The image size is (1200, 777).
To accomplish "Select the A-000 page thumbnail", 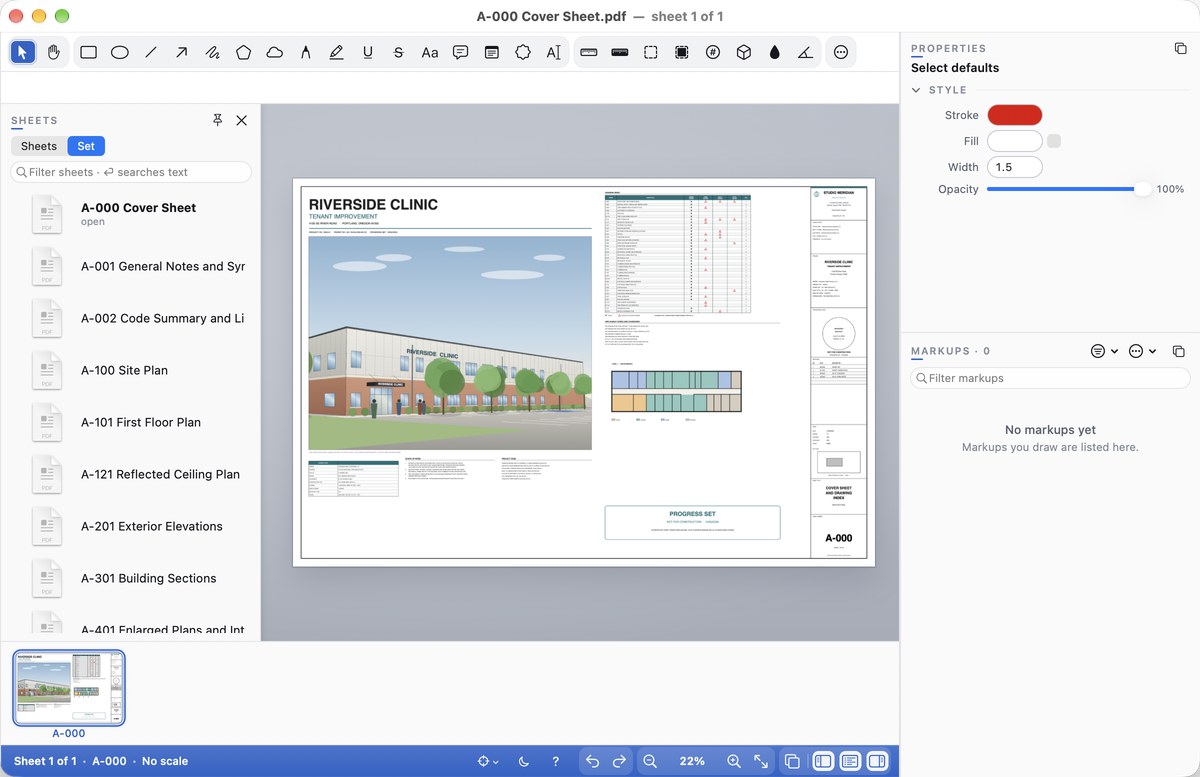I will point(69,688).
